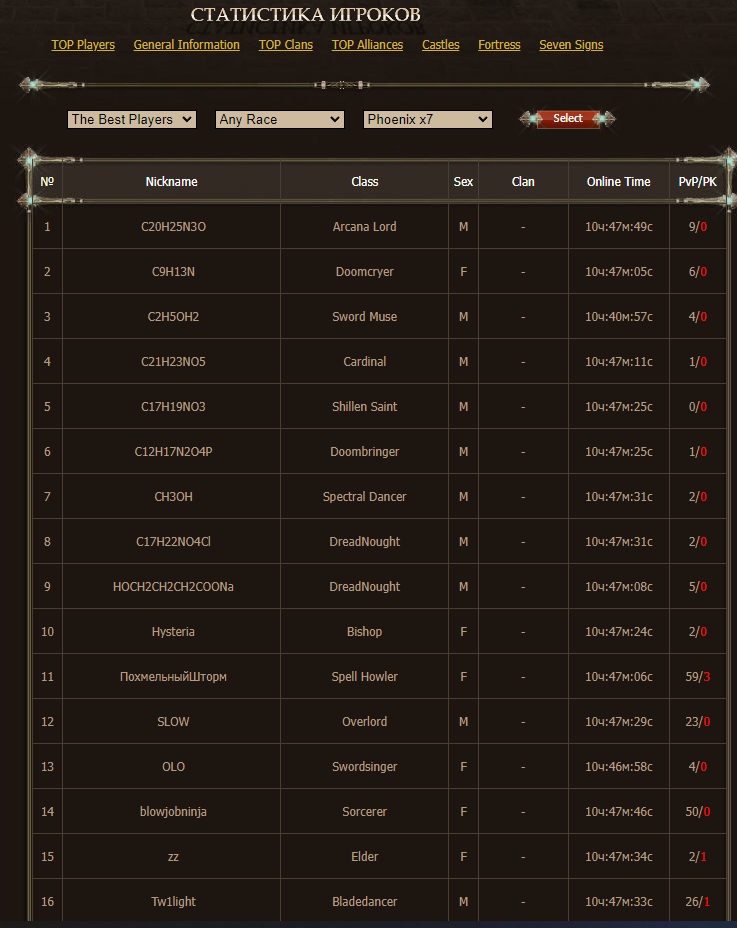
Task: Visit the Fortress page link
Action: (x=499, y=45)
